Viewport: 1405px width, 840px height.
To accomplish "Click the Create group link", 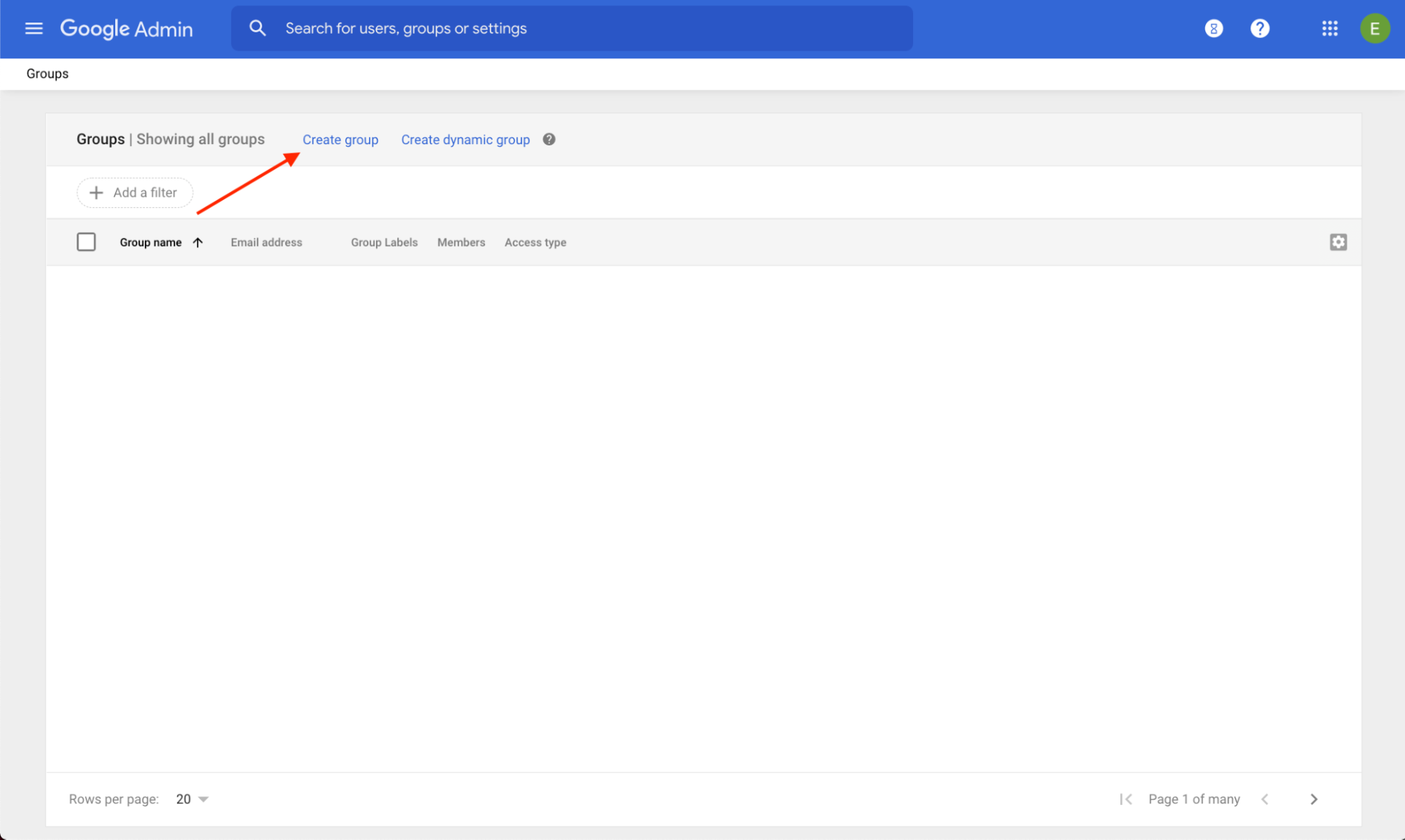I will pyautogui.click(x=340, y=139).
